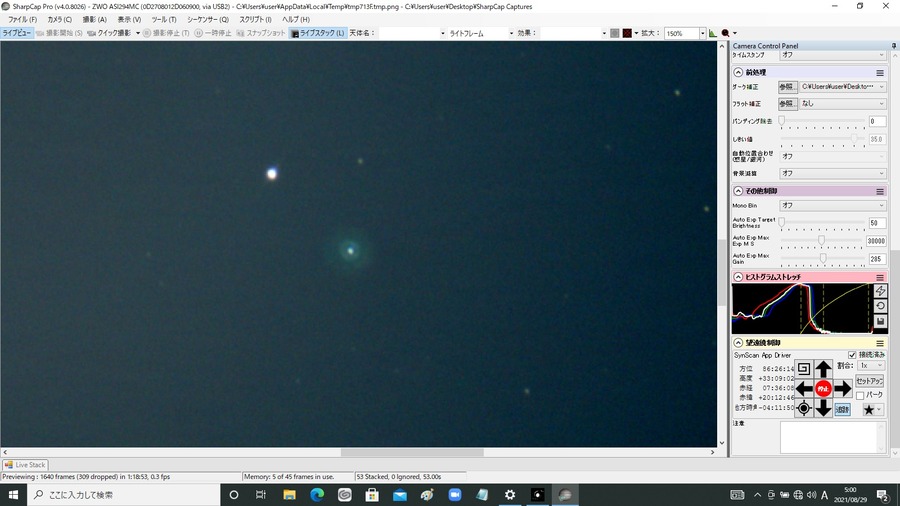Click 参照 browse button for ダーク補正
Screen dimensions: 900x506
click(x=788, y=87)
